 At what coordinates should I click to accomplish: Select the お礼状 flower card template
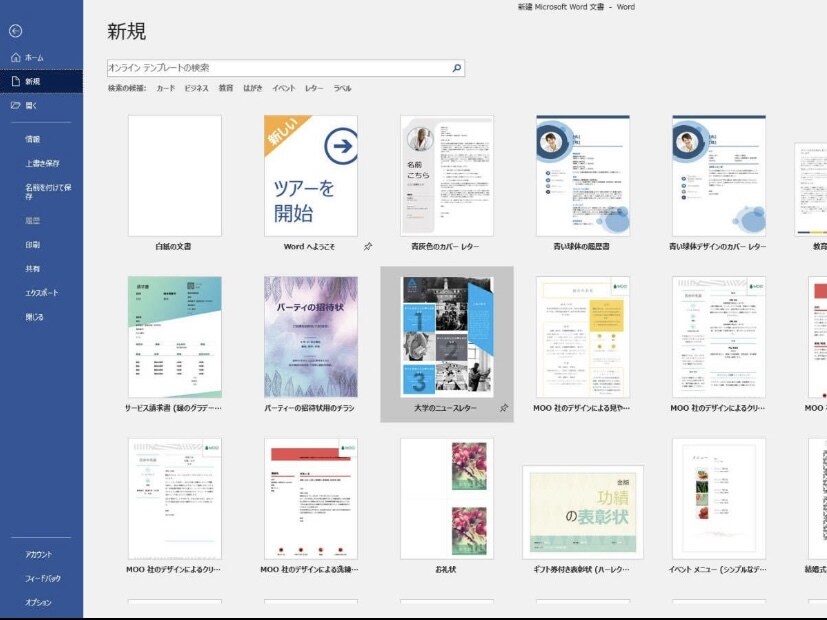[x=447, y=498]
